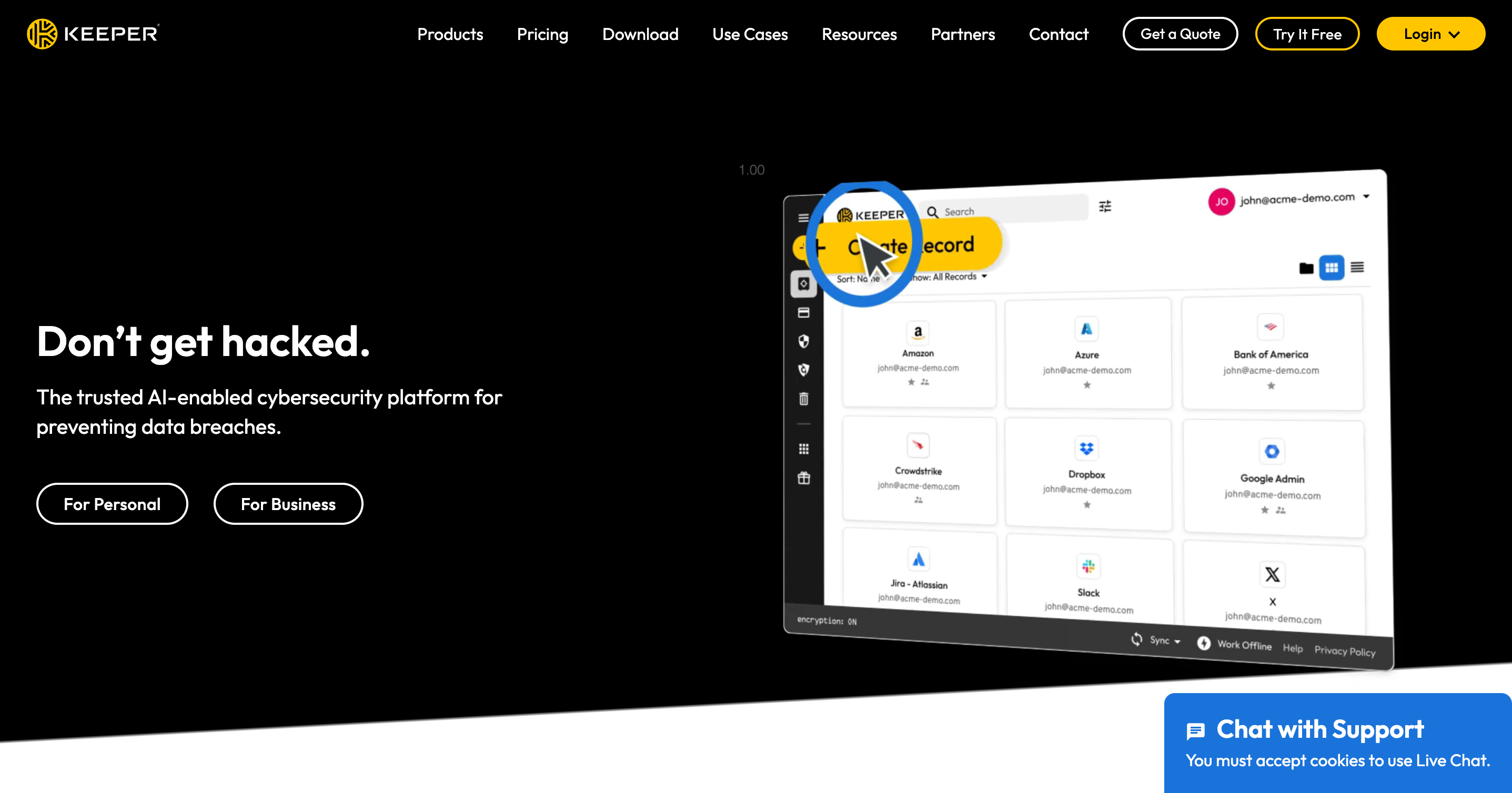The image size is (1512, 793).
Task: Click the For Business button
Action: [x=288, y=503]
